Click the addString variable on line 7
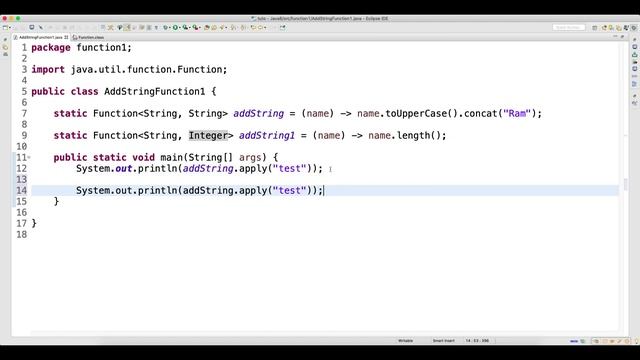 coord(258,113)
